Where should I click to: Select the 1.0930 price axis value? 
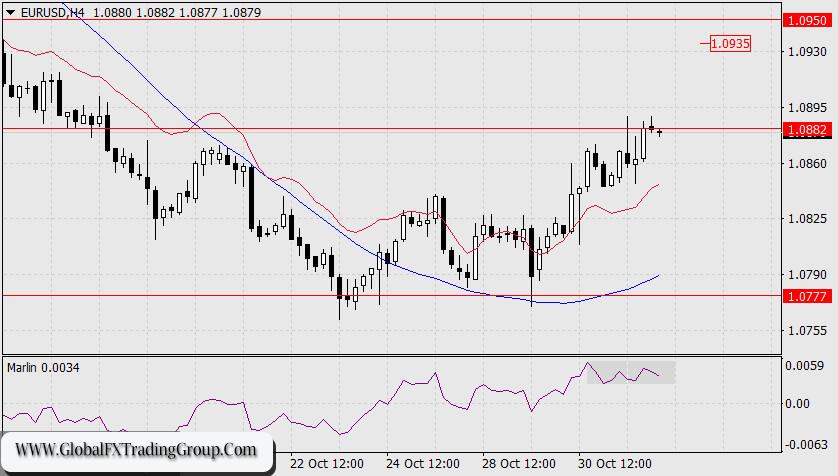808,52
